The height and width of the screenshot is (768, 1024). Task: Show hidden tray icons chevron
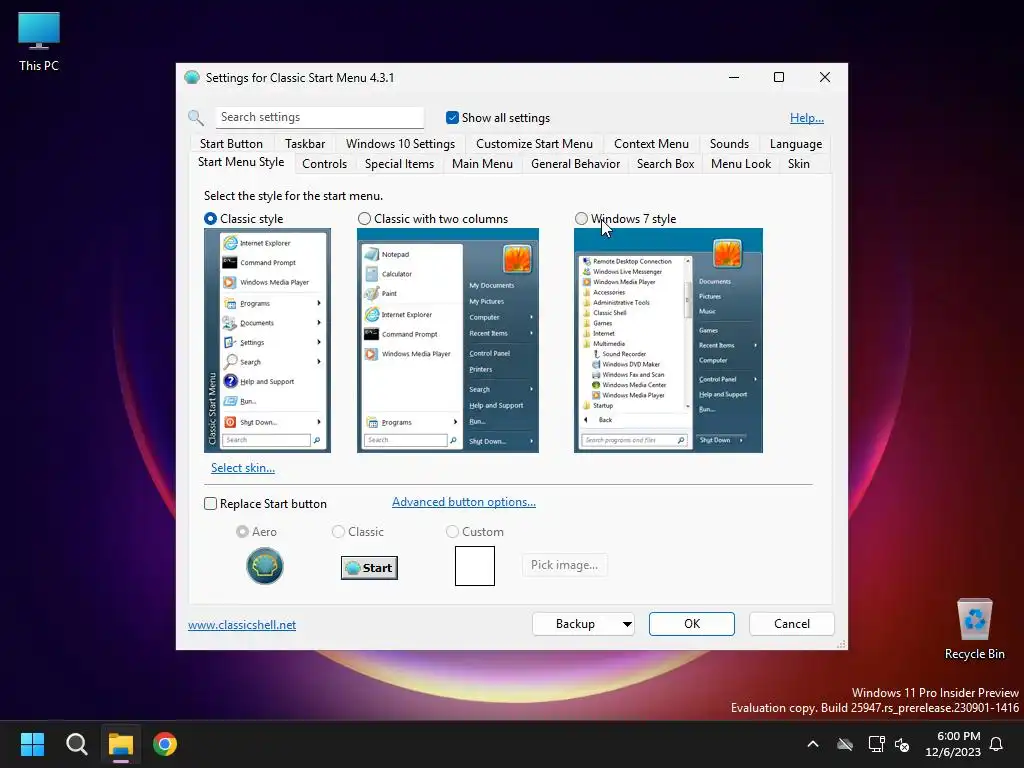click(x=813, y=744)
